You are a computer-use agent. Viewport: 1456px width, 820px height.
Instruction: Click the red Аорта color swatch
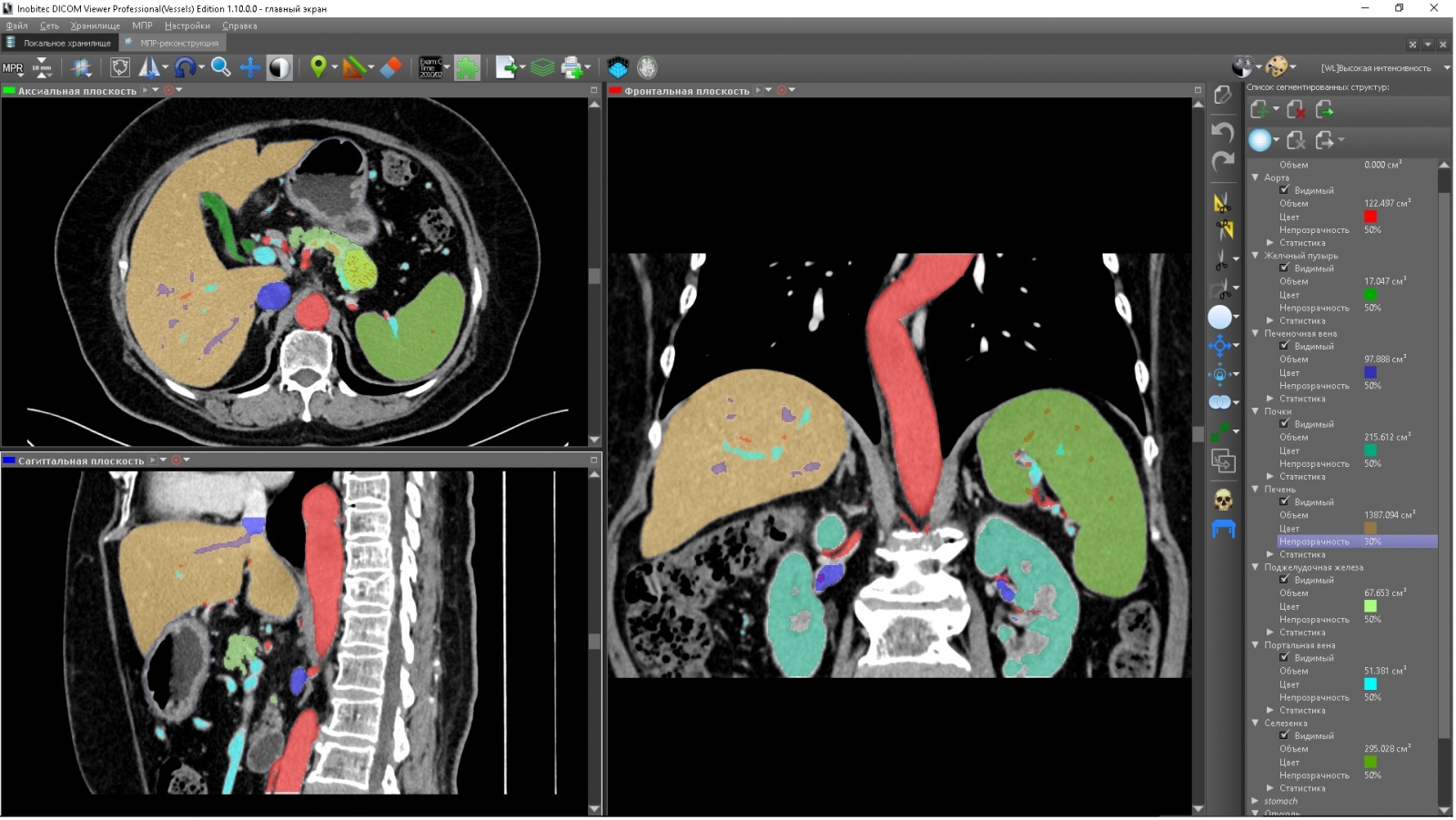[1370, 217]
